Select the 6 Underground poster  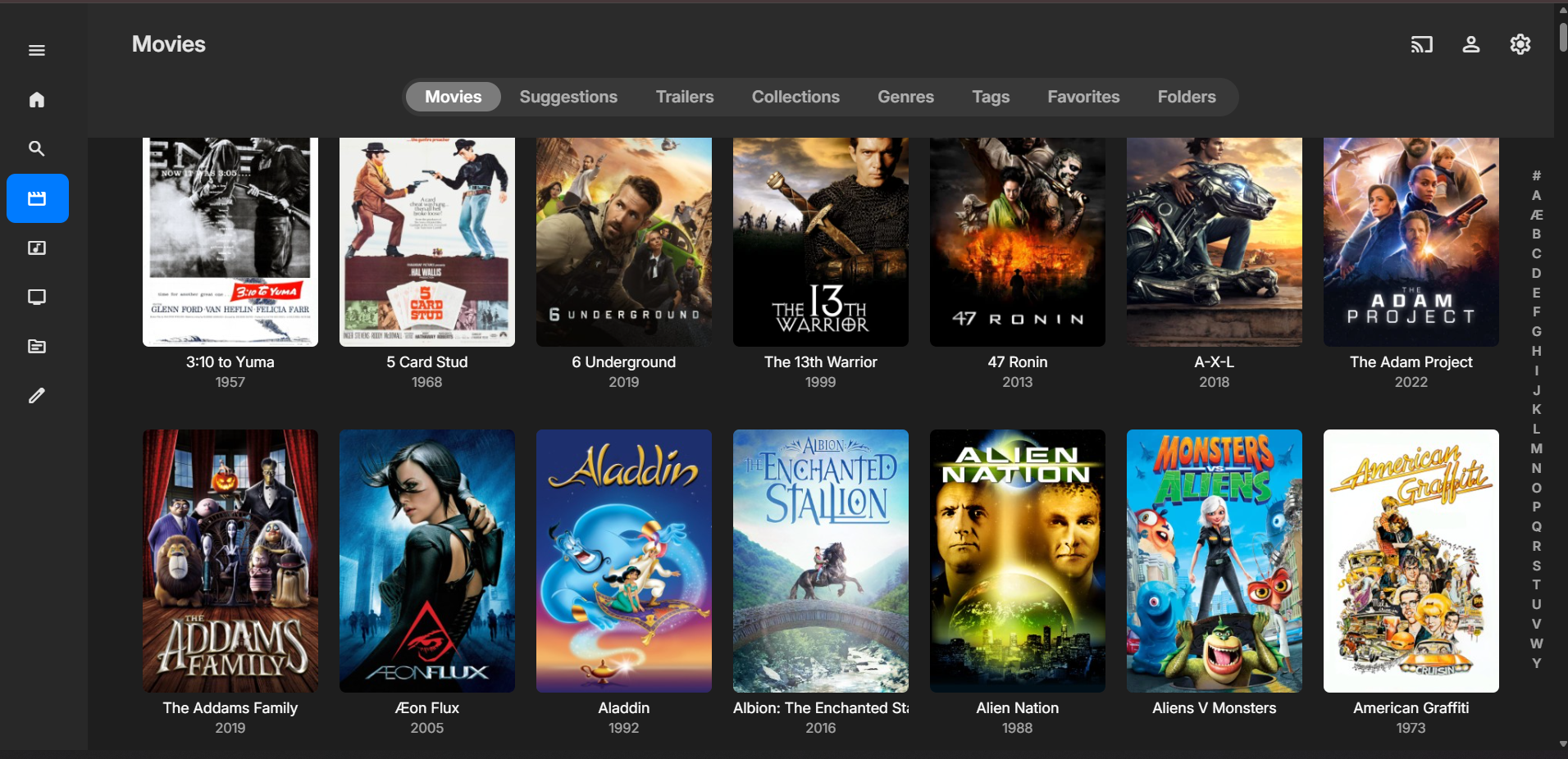624,242
